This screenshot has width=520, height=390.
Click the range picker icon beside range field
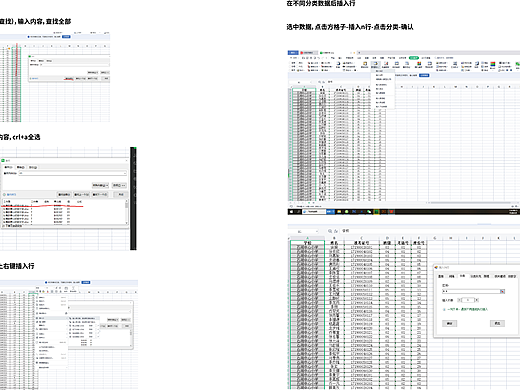click(x=502, y=291)
